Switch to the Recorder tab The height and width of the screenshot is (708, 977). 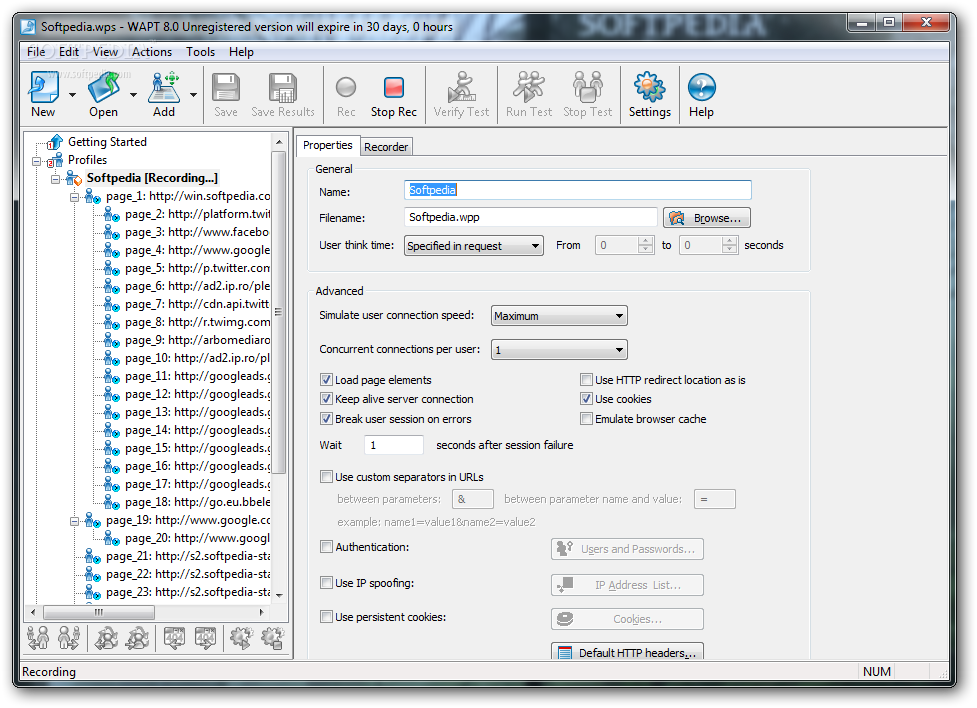click(386, 147)
